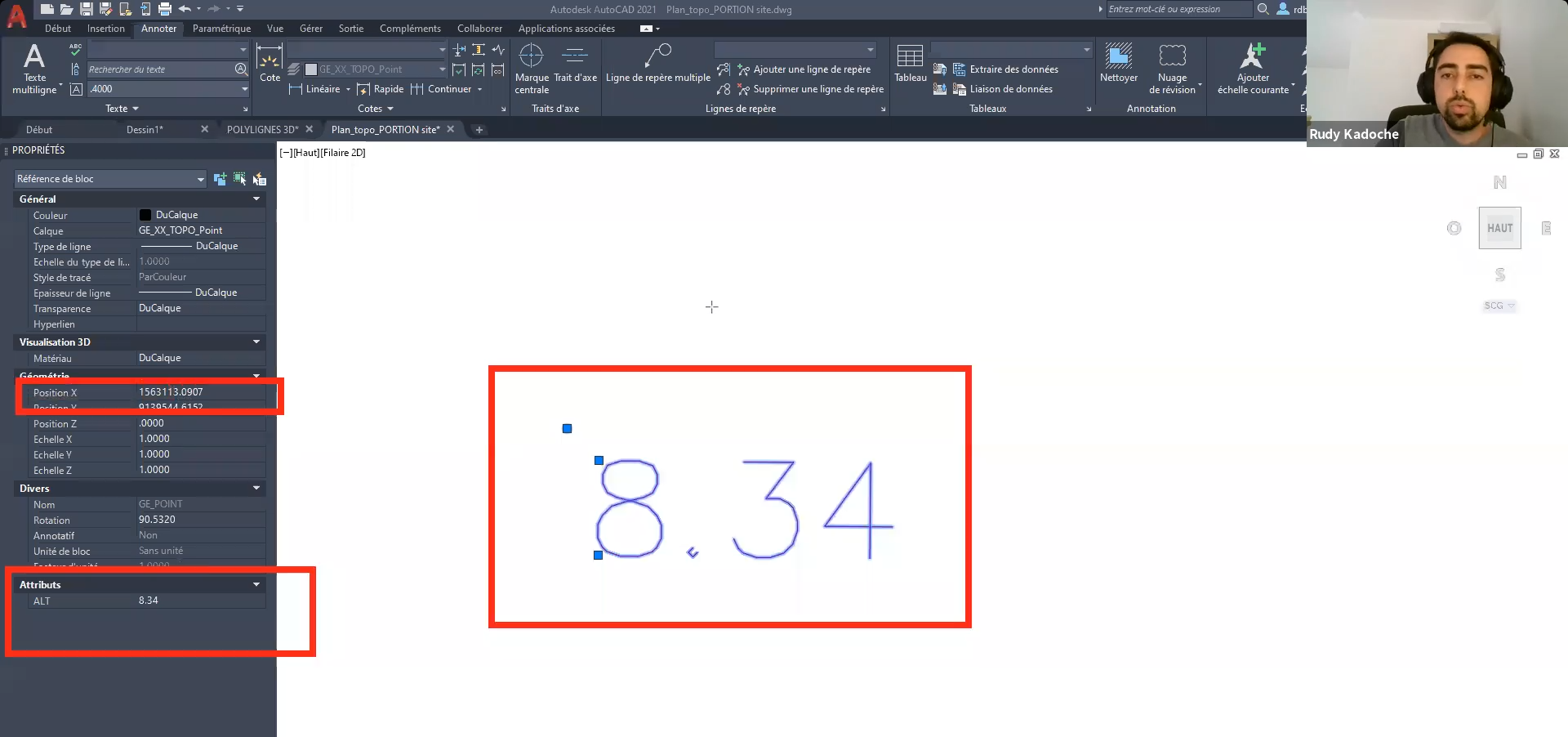This screenshot has width=1568, height=737.
Task: Select the Linéaire dimension tool
Action: coord(314,89)
